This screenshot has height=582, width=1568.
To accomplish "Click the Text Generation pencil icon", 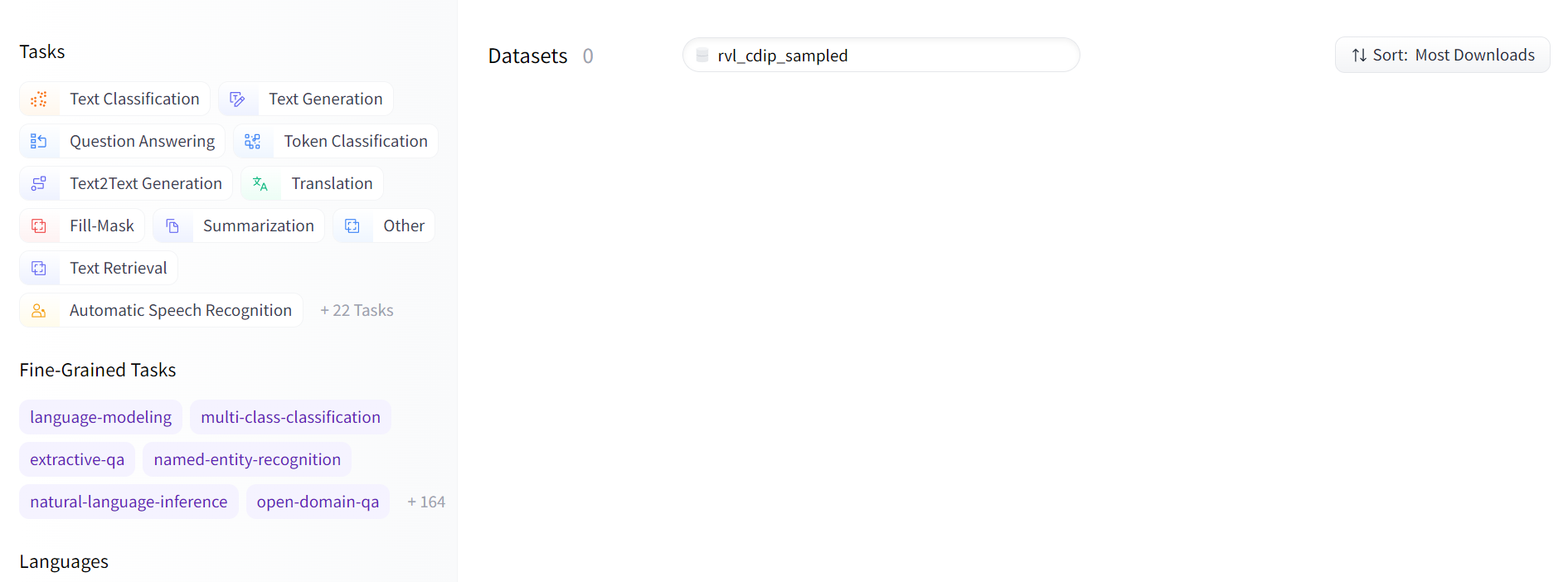I will [x=238, y=99].
